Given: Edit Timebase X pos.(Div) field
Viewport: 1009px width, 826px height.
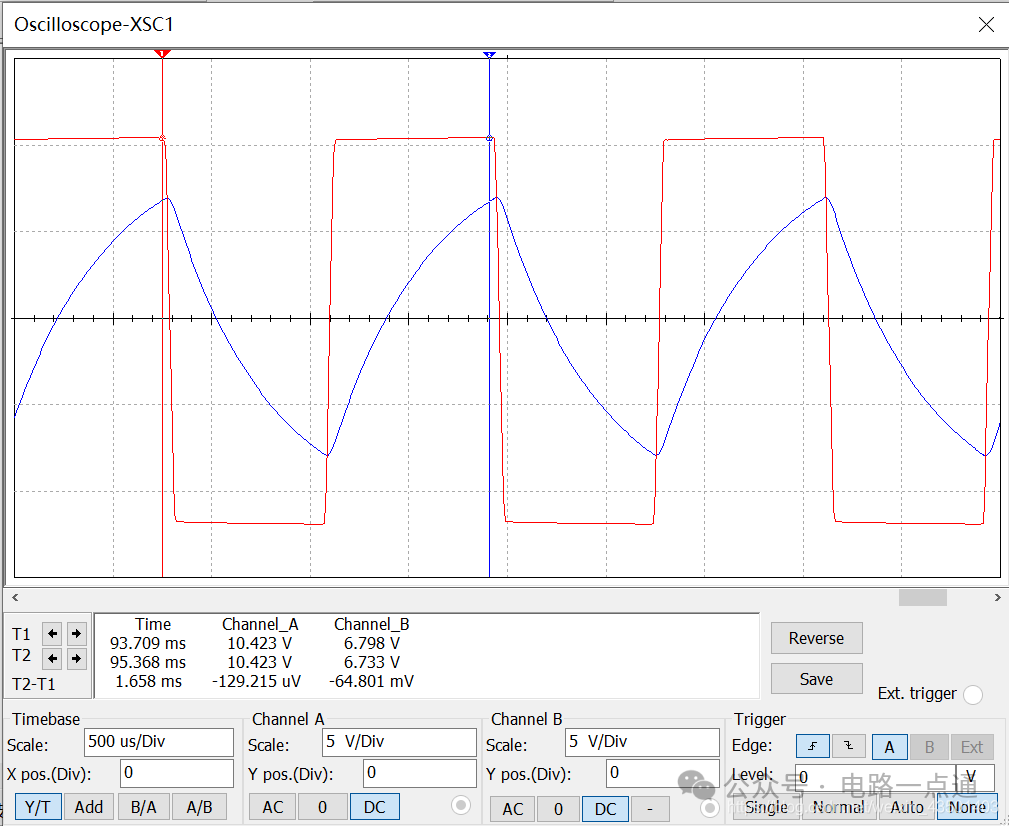Looking at the screenshot, I should tap(176, 773).
